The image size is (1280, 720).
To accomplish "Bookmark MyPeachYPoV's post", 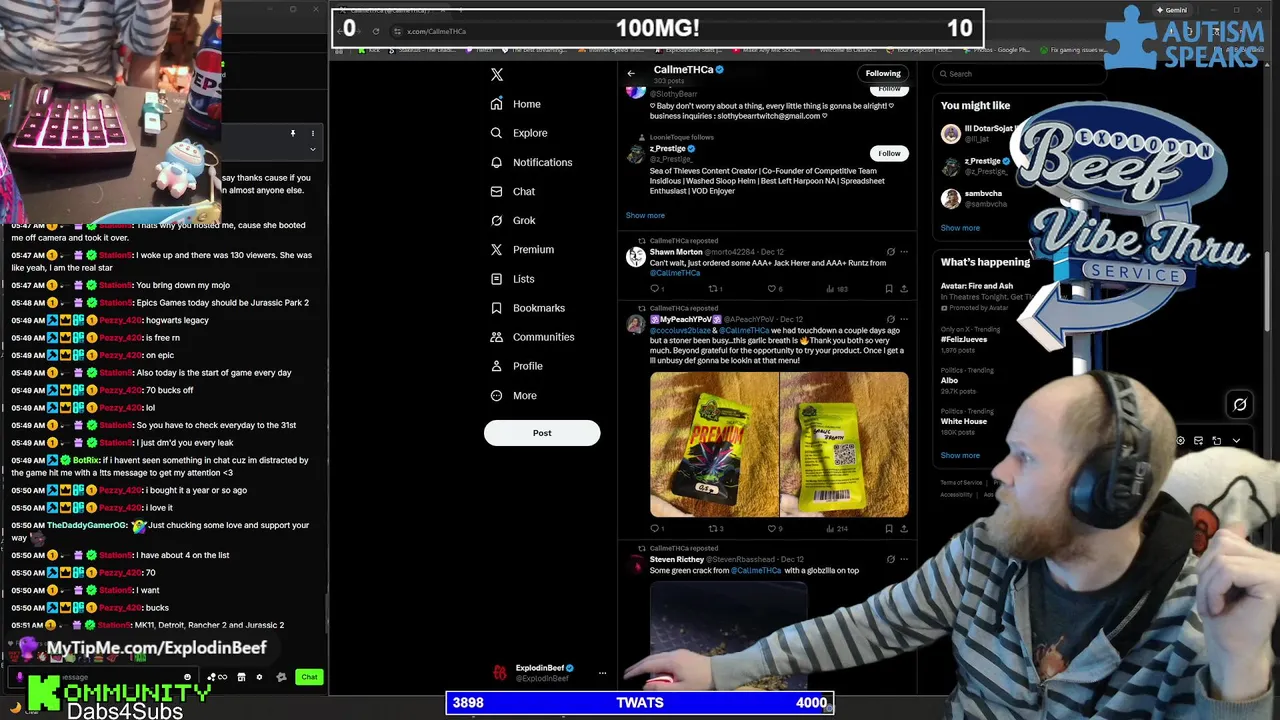I will [889, 528].
